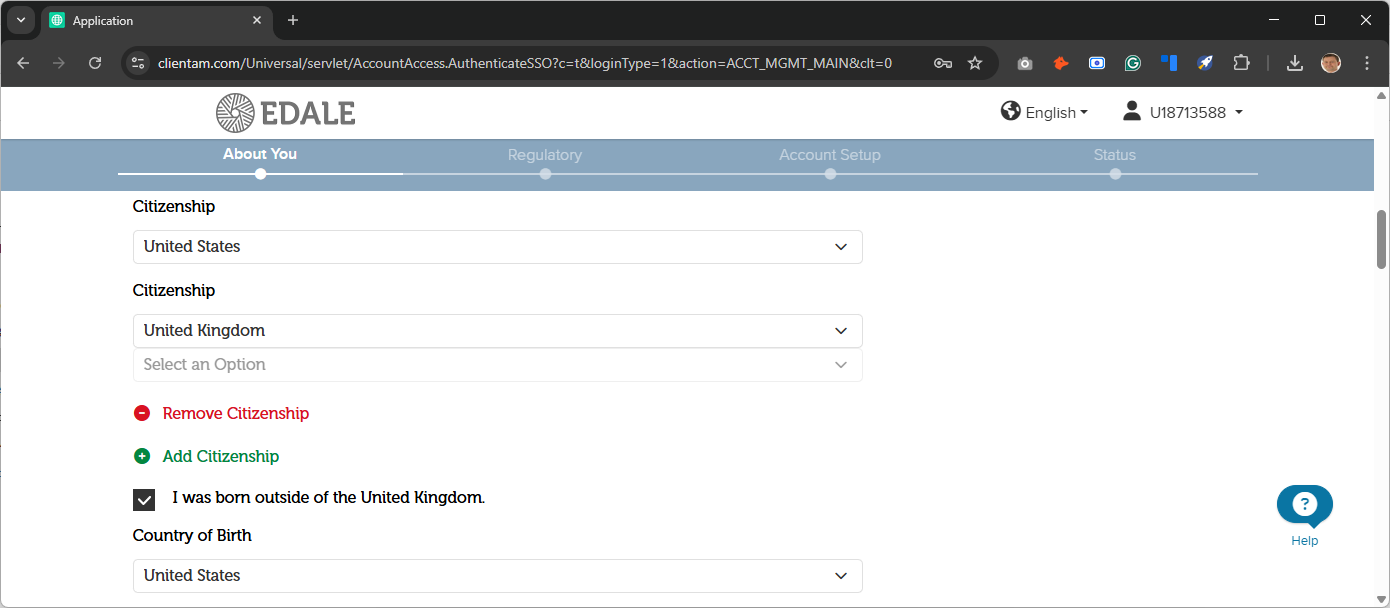The image size is (1390, 608).
Task: Go to the About You step
Action: 260,154
